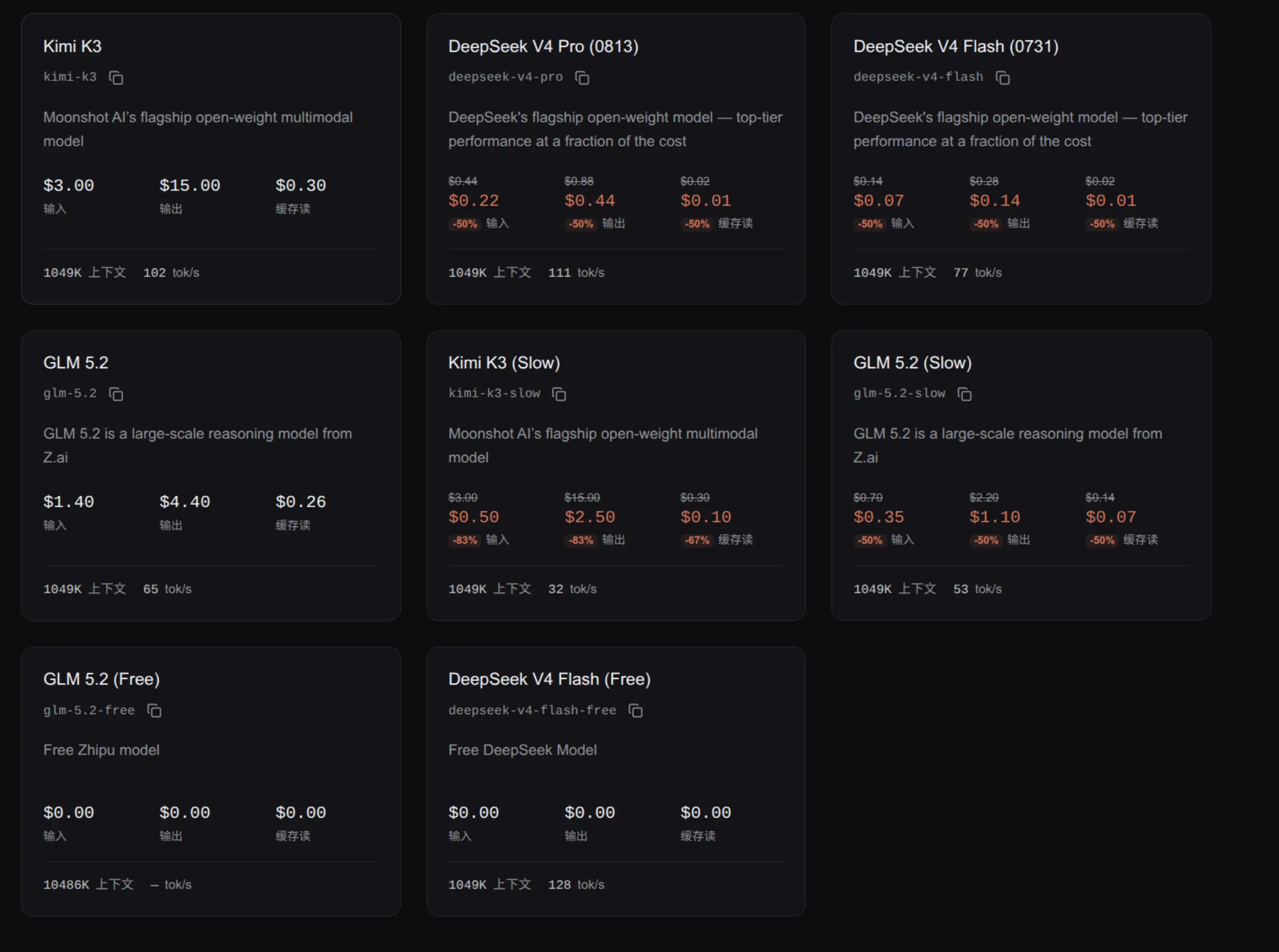Select the 10486K 上下文 context value
1279x952 pixels.
coord(89,885)
